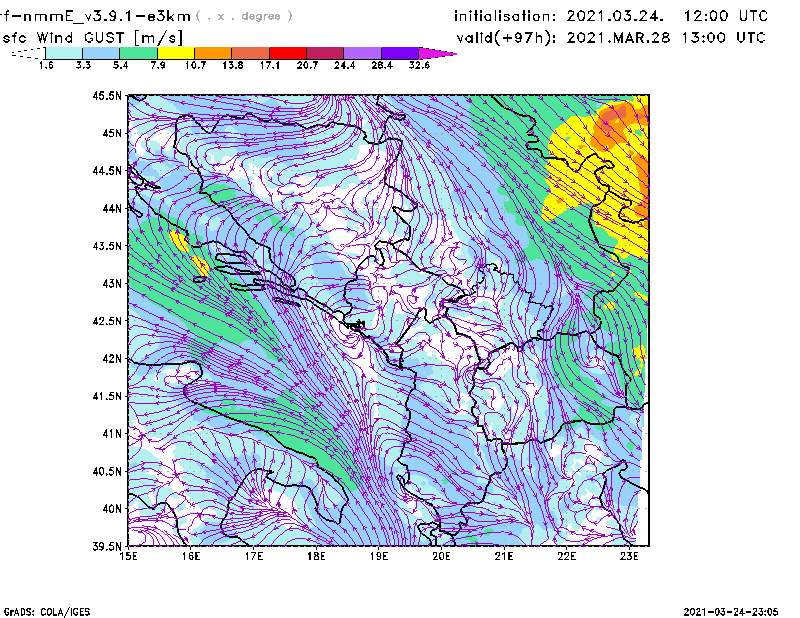
Task: Click the "valid(+97h):" label
Action: pos(506,38)
